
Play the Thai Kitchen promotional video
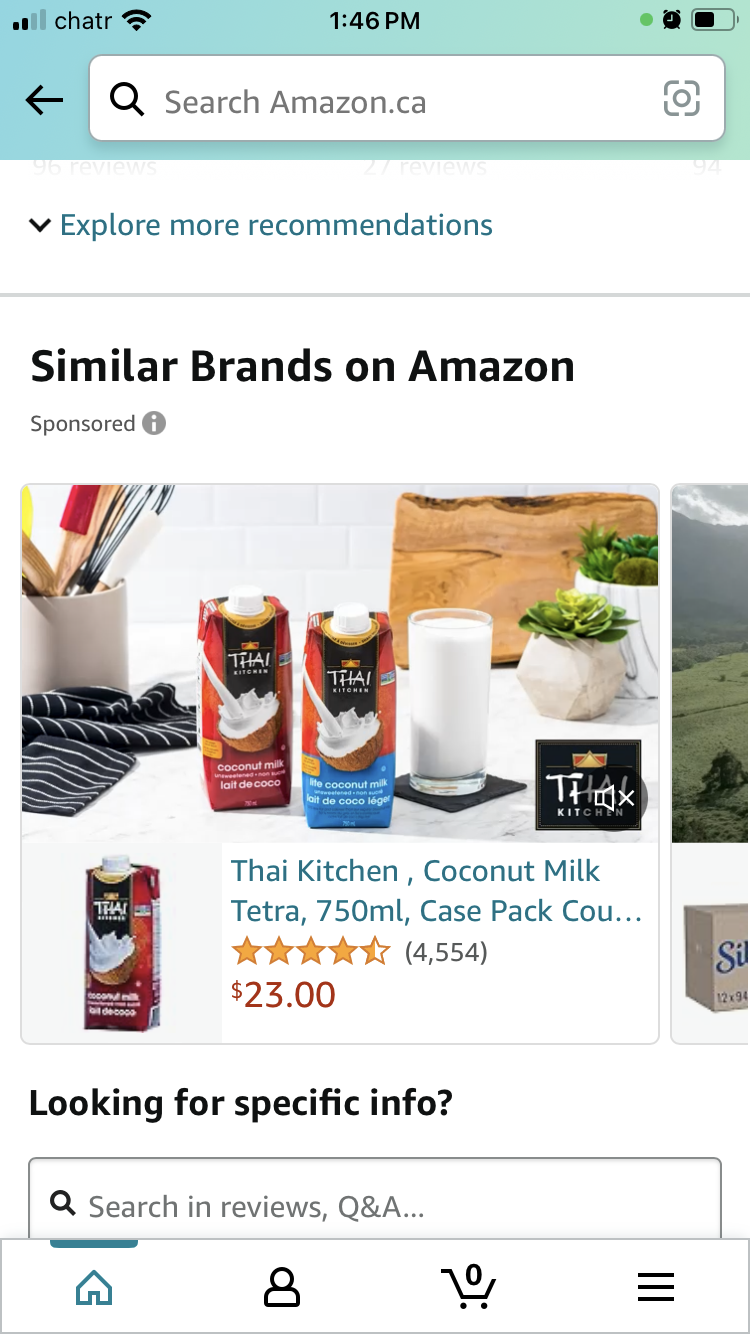340,664
